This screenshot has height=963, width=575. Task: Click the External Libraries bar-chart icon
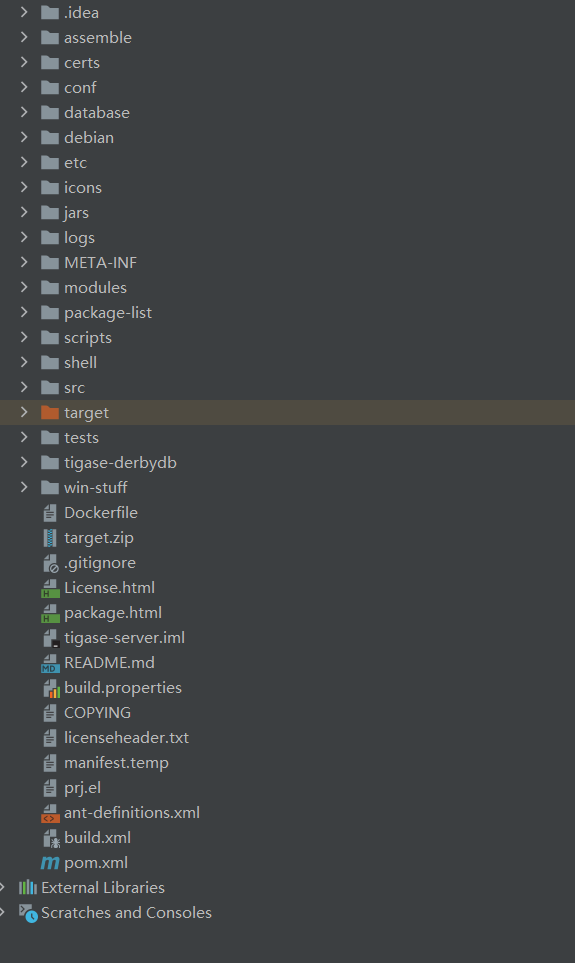coord(28,887)
